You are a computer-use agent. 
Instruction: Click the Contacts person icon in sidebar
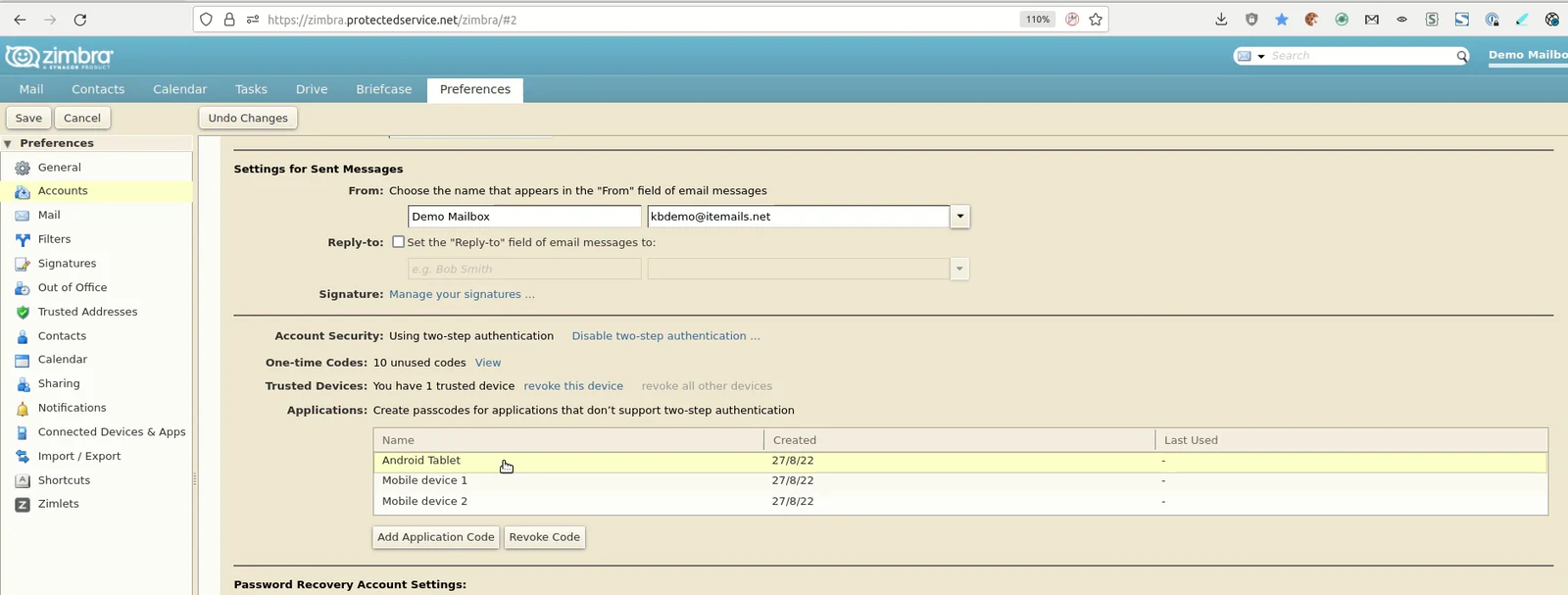click(23, 336)
